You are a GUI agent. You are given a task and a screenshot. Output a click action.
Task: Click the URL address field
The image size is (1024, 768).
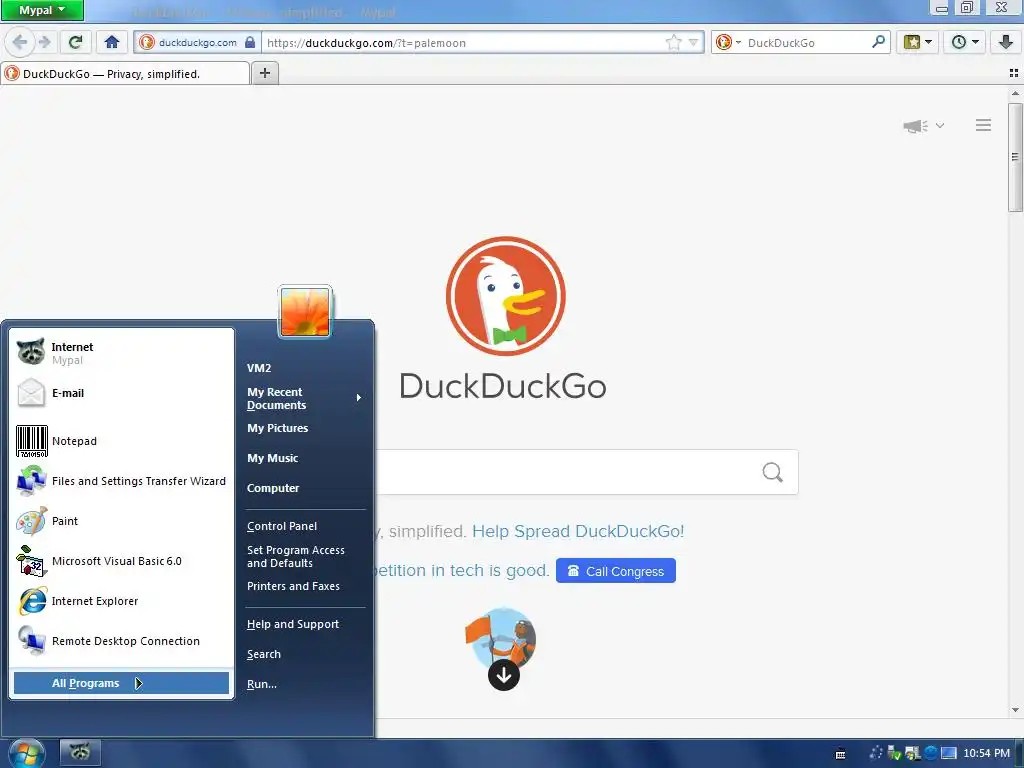click(462, 42)
